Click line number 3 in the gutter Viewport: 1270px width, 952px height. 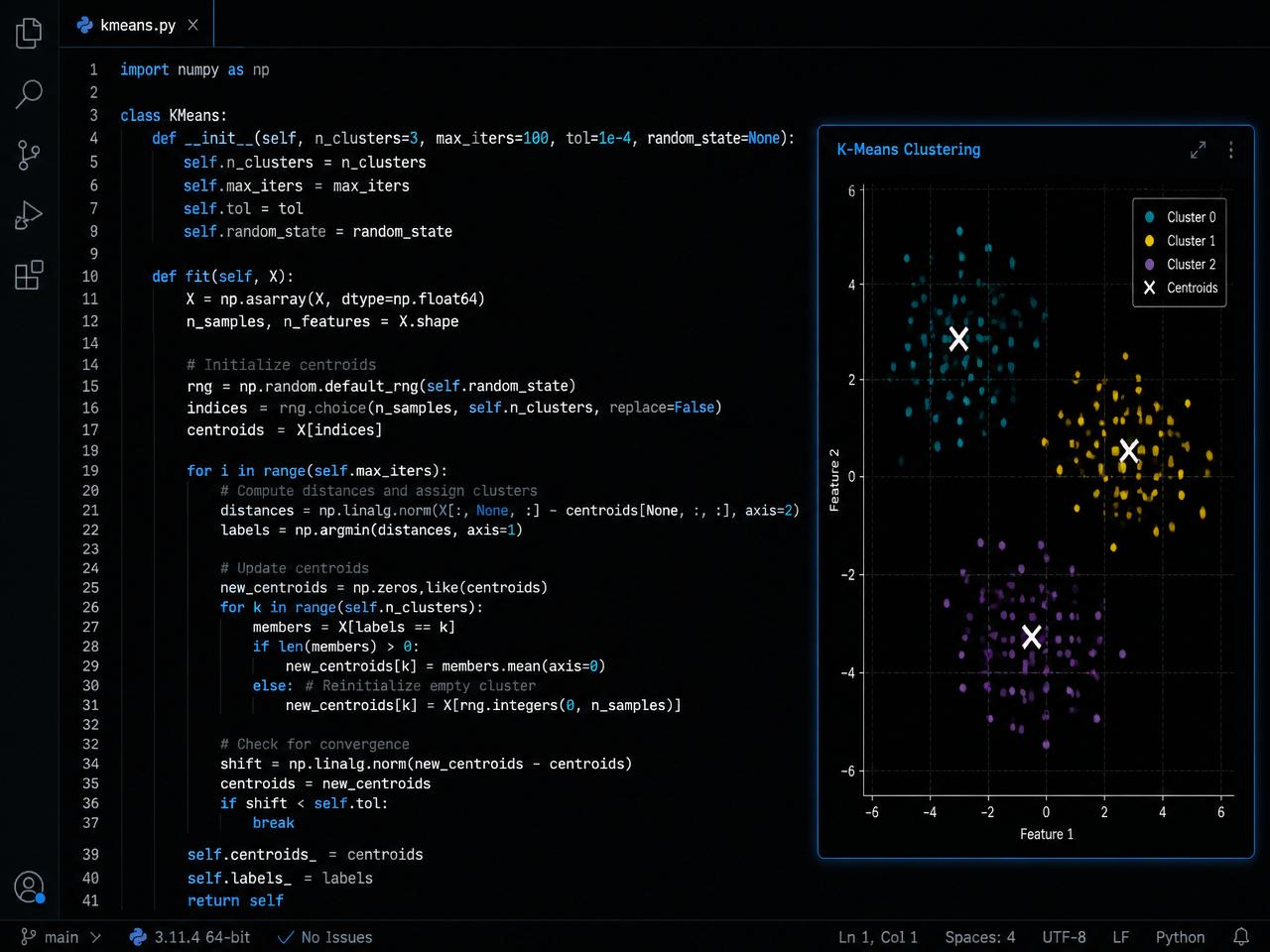[x=94, y=115]
